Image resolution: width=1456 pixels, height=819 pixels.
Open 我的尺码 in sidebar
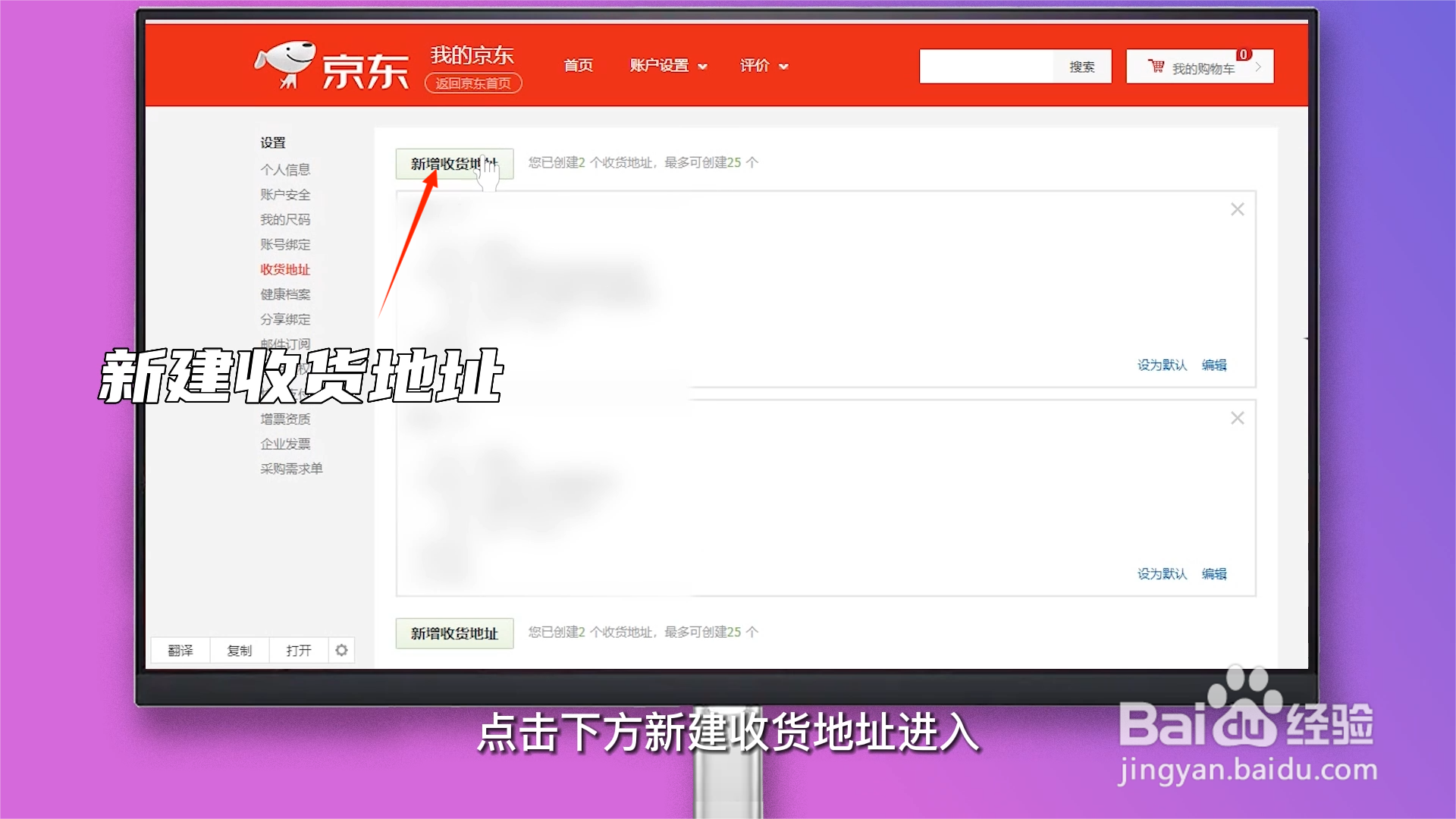[285, 220]
